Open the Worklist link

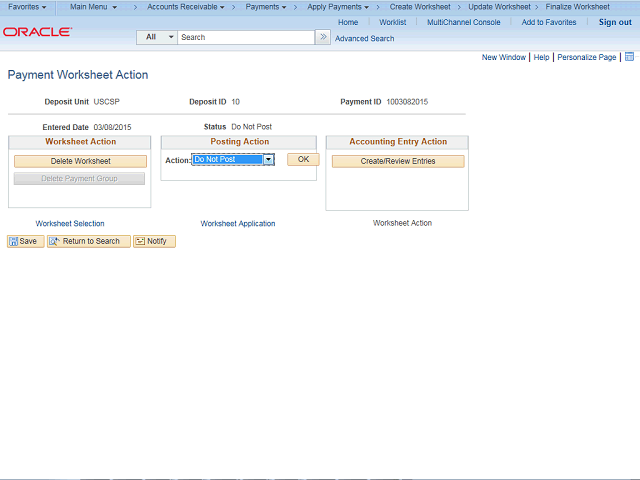392,22
